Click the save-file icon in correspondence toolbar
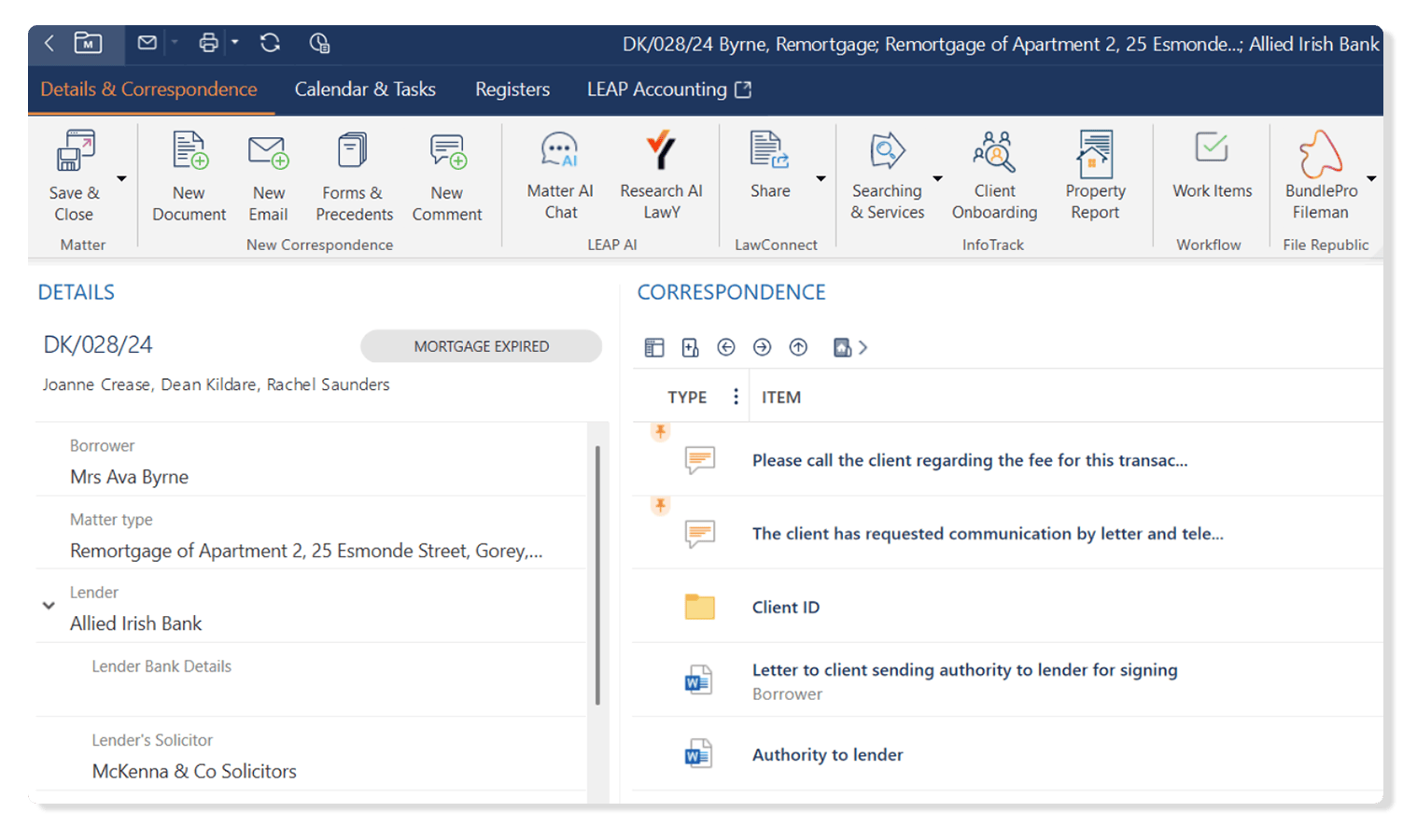Screen dimensions: 1417x840 pyautogui.click(x=842, y=347)
